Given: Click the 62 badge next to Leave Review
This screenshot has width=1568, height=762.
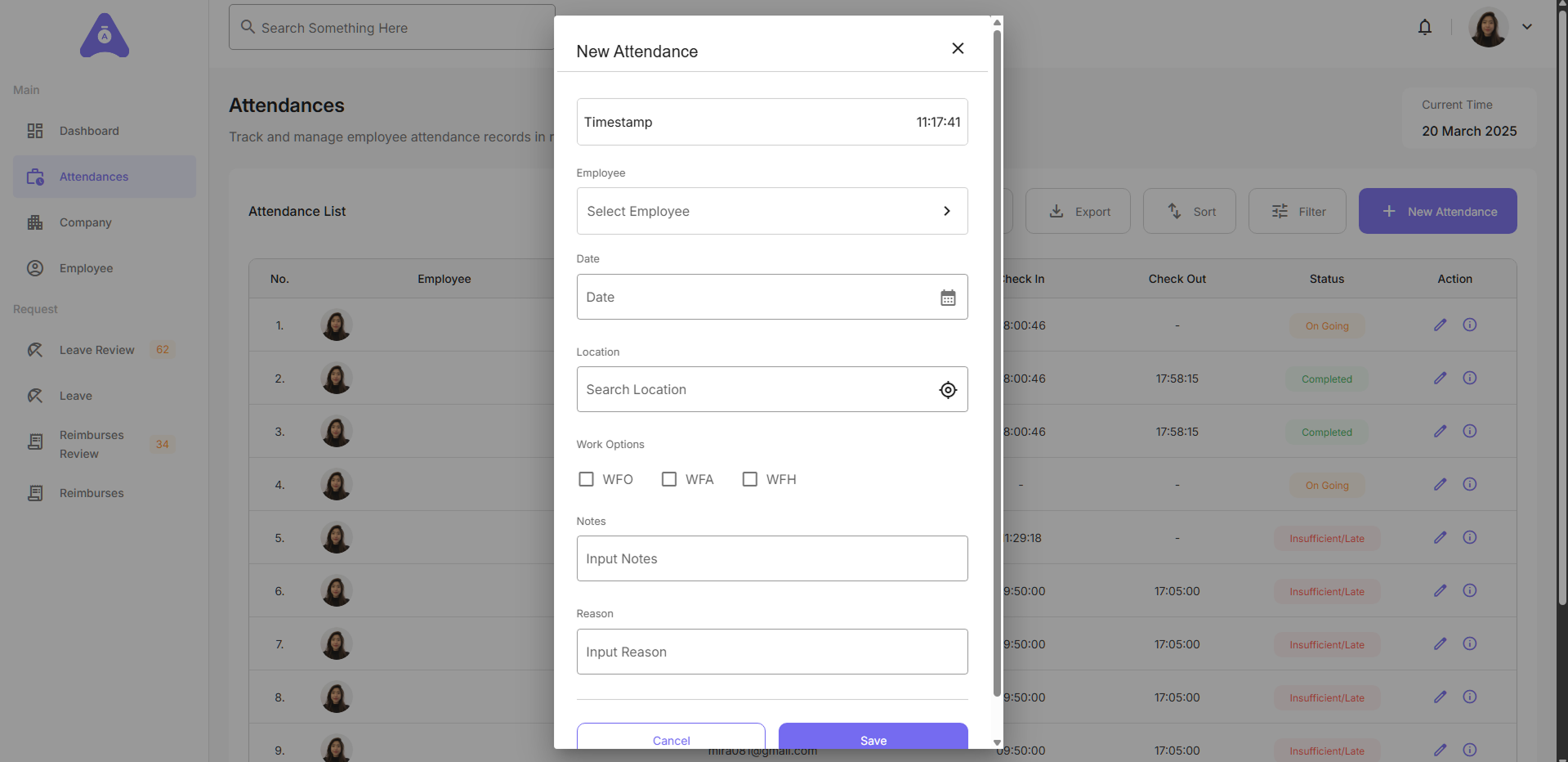Looking at the screenshot, I should tap(163, 350).
